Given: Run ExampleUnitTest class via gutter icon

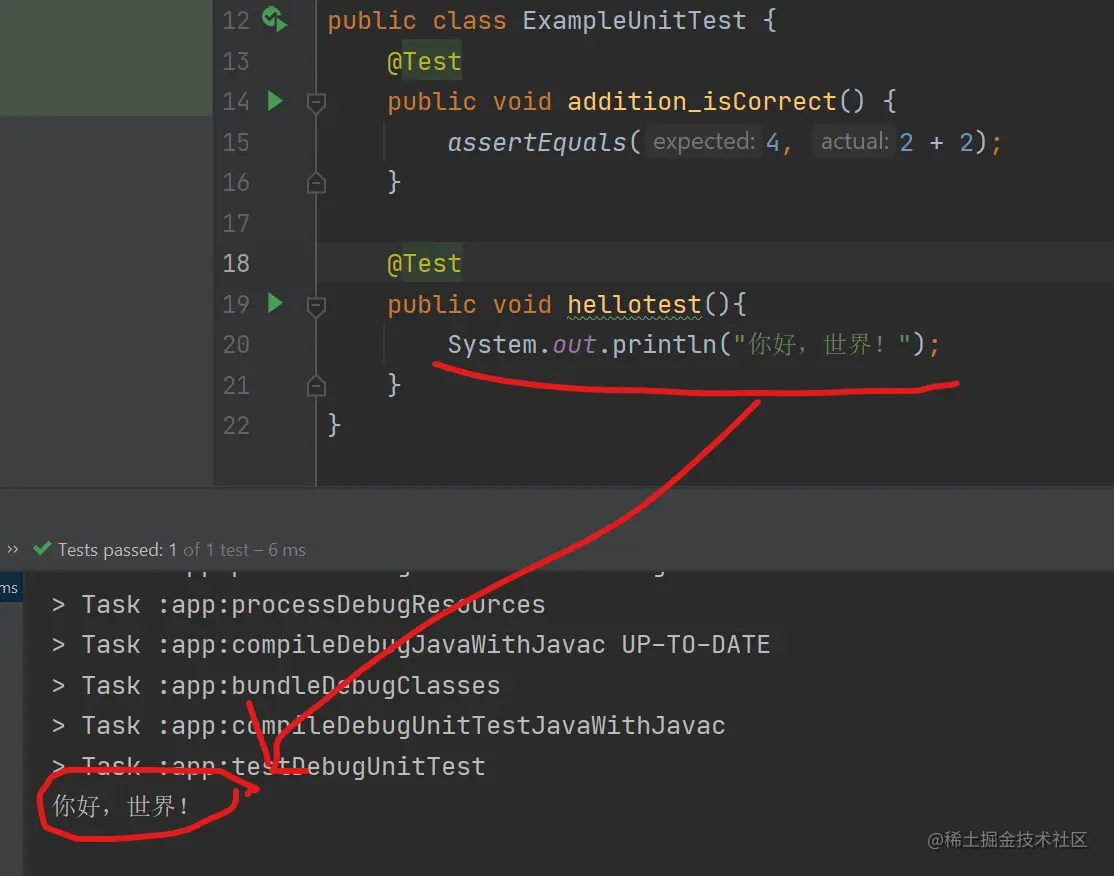Looking at the screenshot, I should pyautogui.click(x=274, y=19).
